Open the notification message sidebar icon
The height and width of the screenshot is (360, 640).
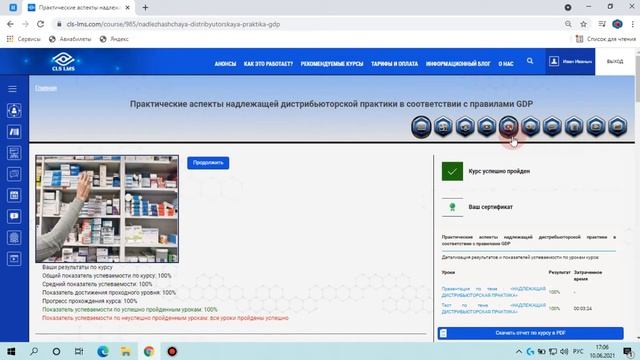[x=14, y=216]
